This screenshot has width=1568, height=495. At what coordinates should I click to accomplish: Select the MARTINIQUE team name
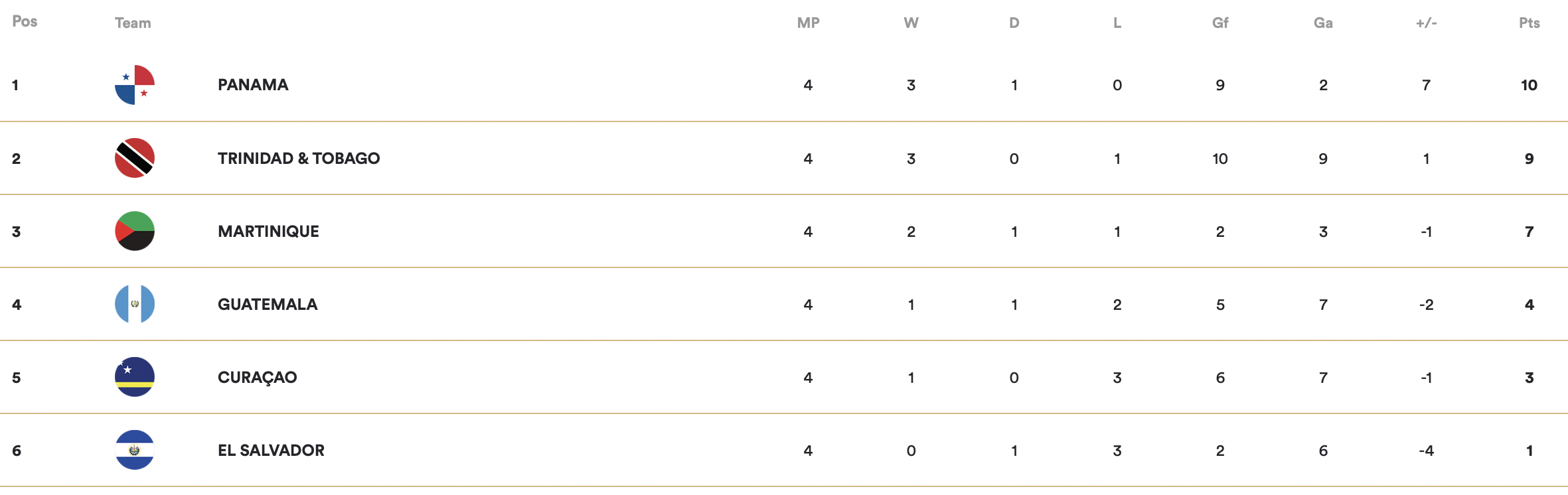pos(268,231)
